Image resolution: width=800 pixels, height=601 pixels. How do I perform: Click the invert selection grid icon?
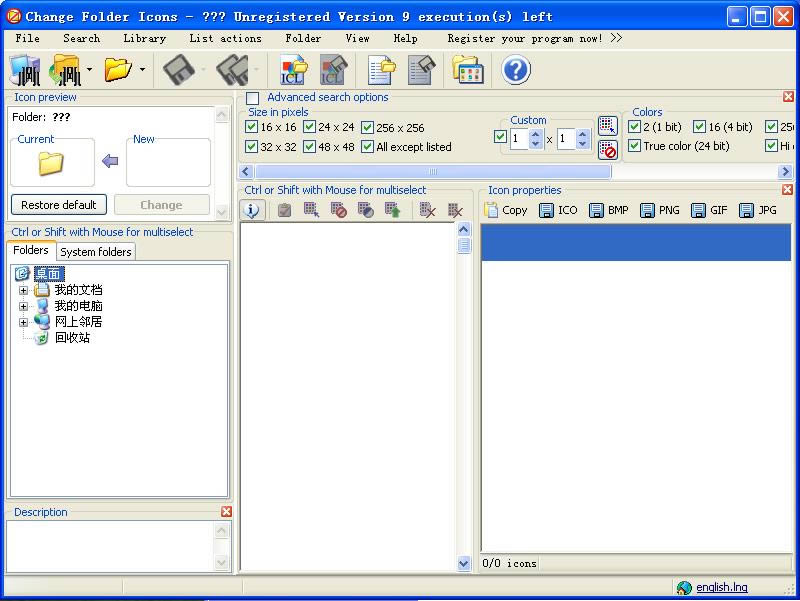point(365,210)
